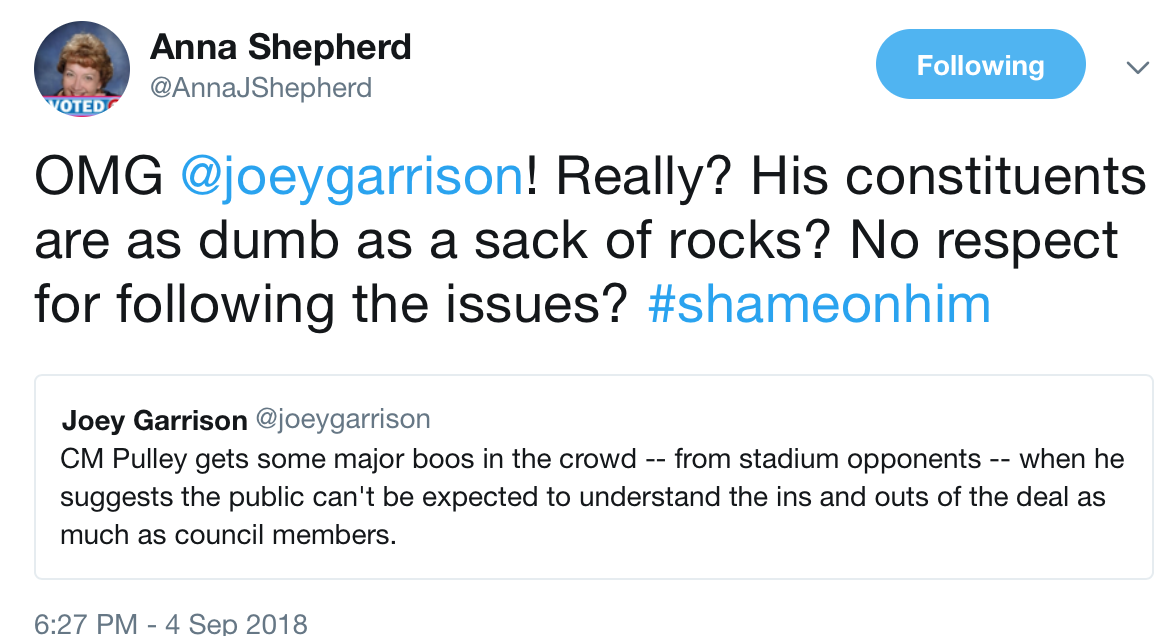The width and height of the screenshot is (1174, 636).
Task: Click Joey Garrison's bold name in quoted tweet
Action: pyautogui.click(x=154, y=420)
